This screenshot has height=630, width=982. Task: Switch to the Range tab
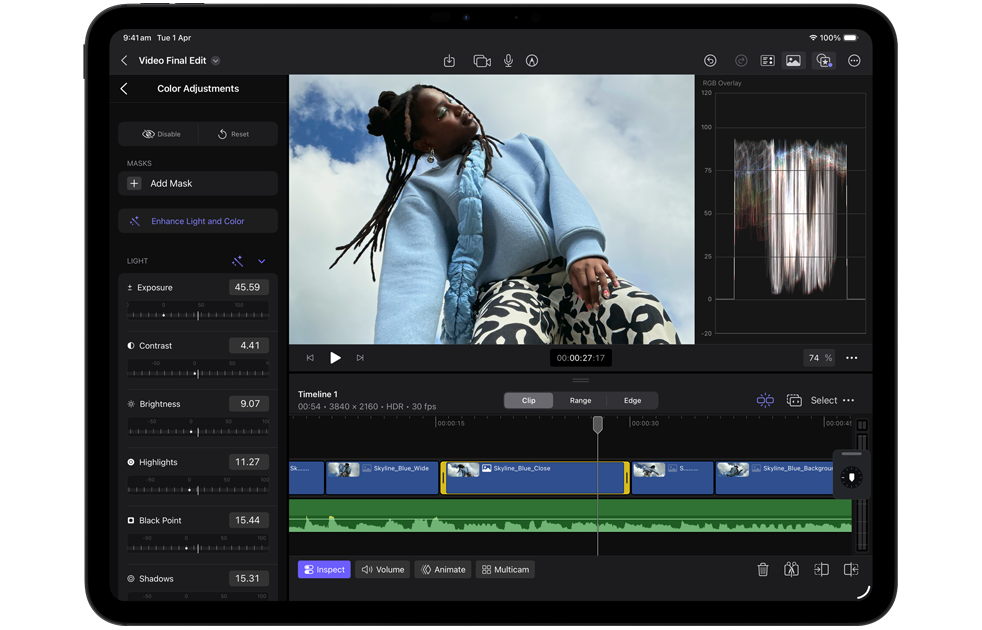(x=580, y=400)
